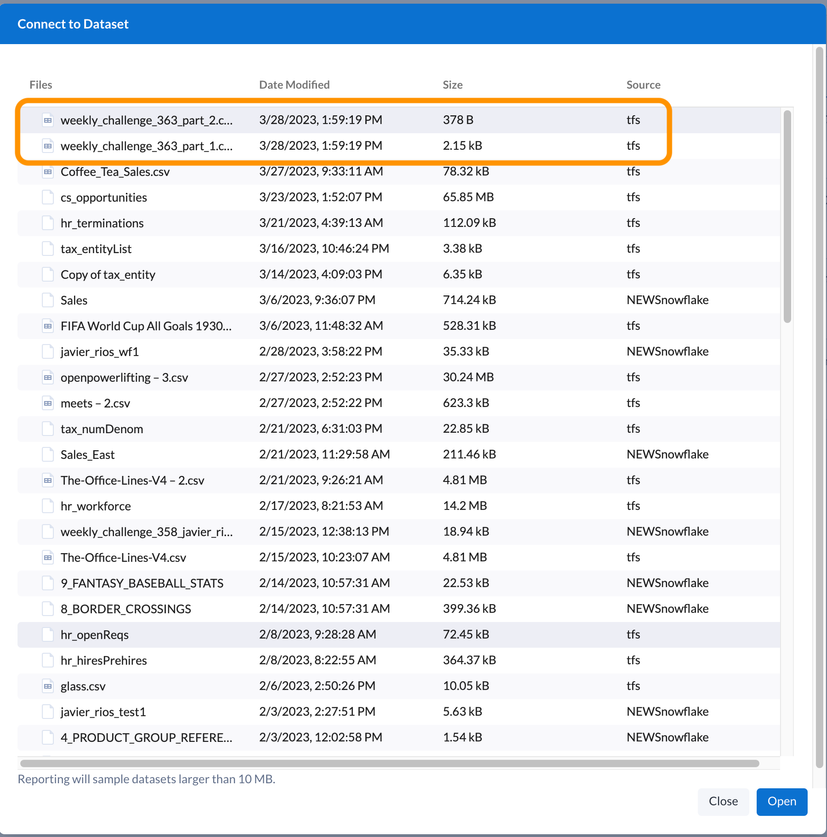Image resolution: width=827 pixels, height=837 pixels.
Task: Click the dialog's outer vertical scrollbar
Action: (820, 407)
